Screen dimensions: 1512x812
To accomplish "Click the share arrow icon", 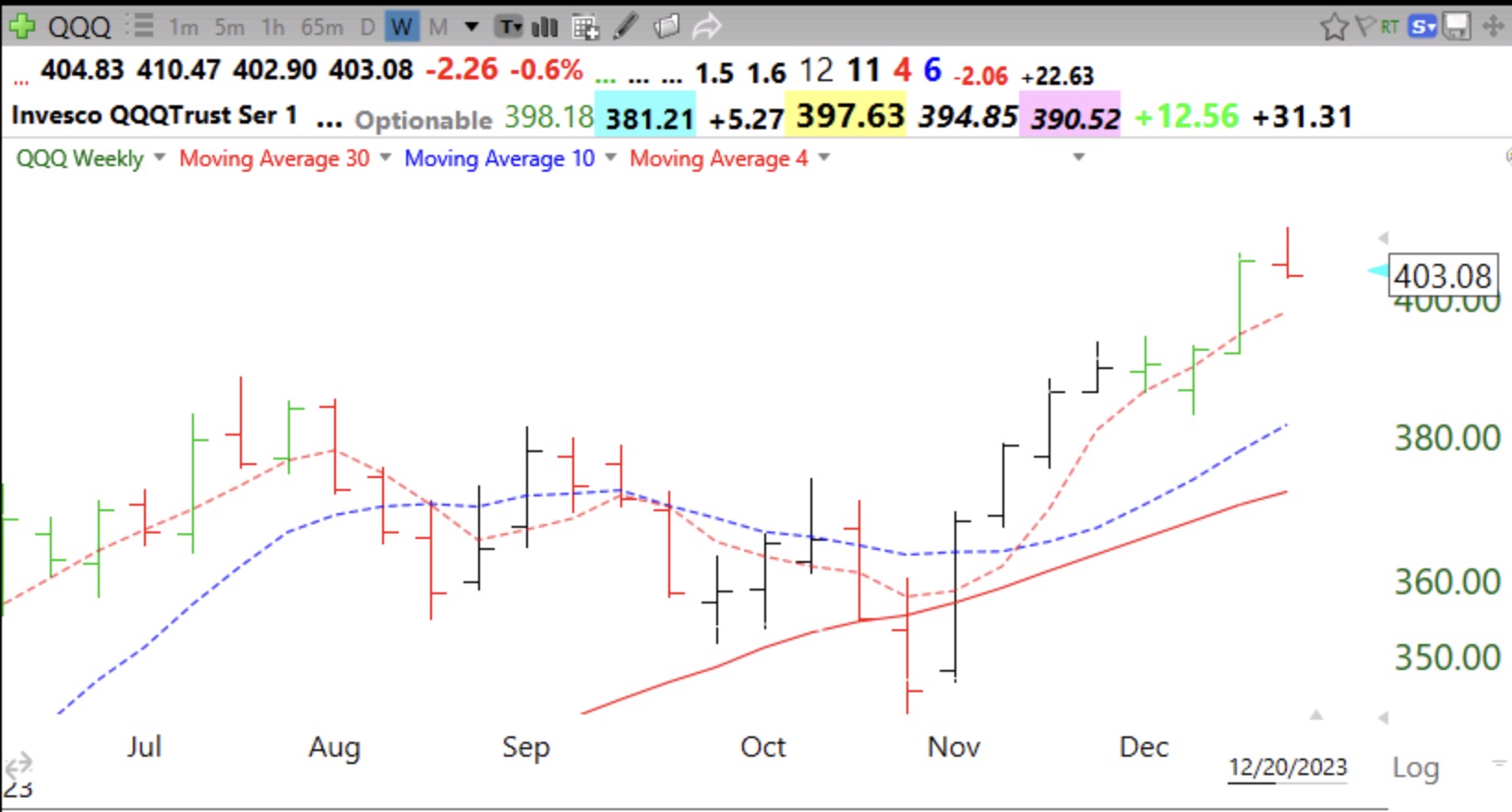I will pos(706,26).
